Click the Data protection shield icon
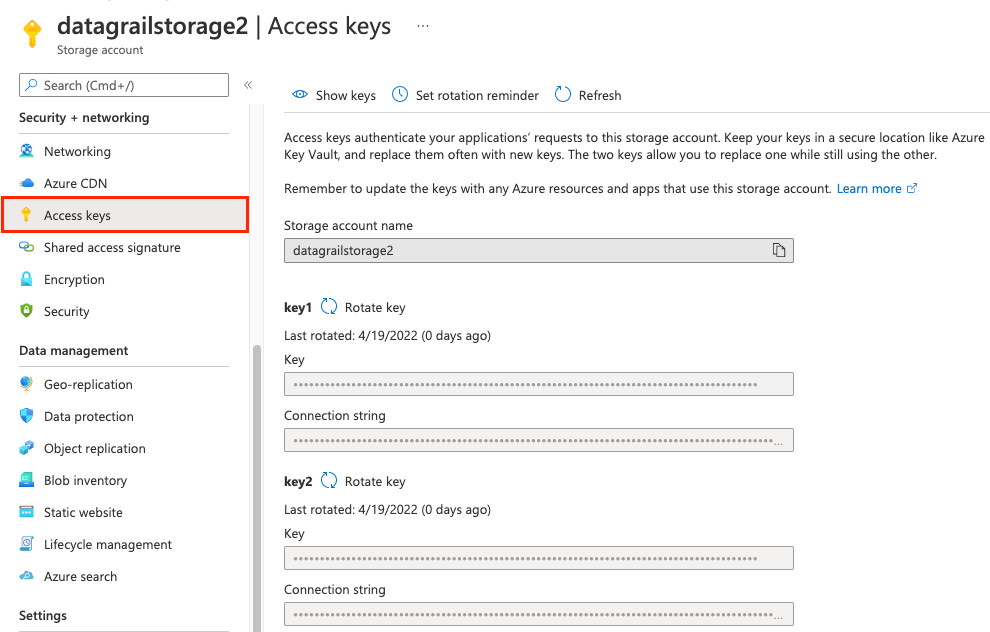The height and width of the screenshot is (632, 990). pos(27,415)
